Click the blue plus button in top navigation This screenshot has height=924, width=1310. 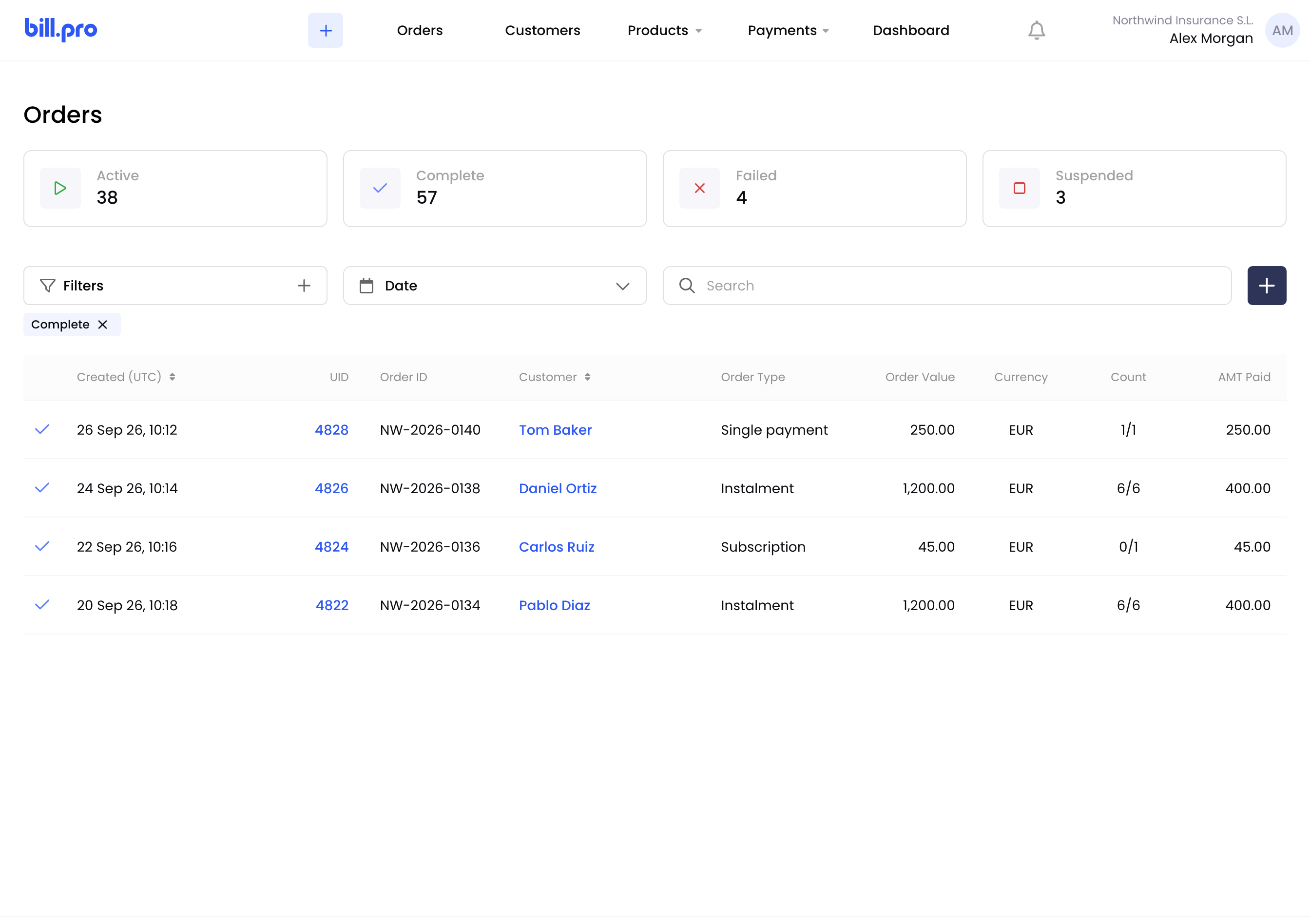click(x=325, y=30)
